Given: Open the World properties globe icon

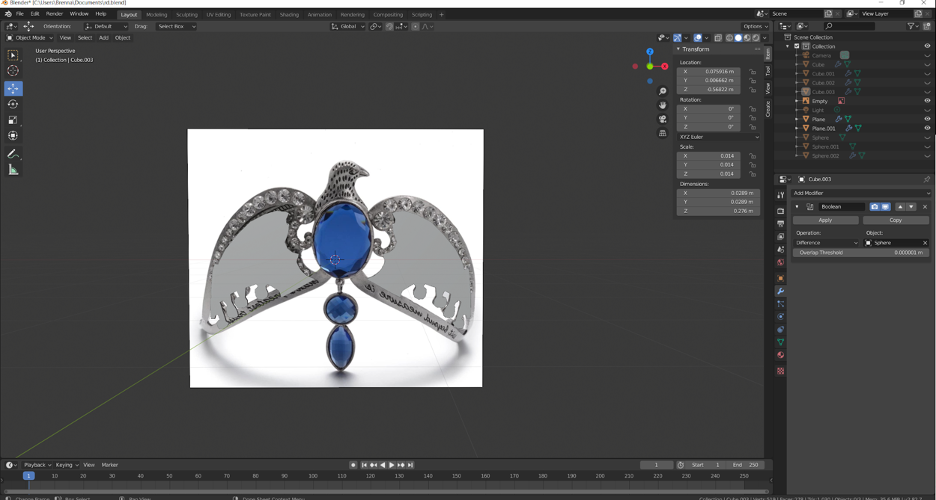Looking at the screenshot, I should pyautogui.click(x=780, y=263).
